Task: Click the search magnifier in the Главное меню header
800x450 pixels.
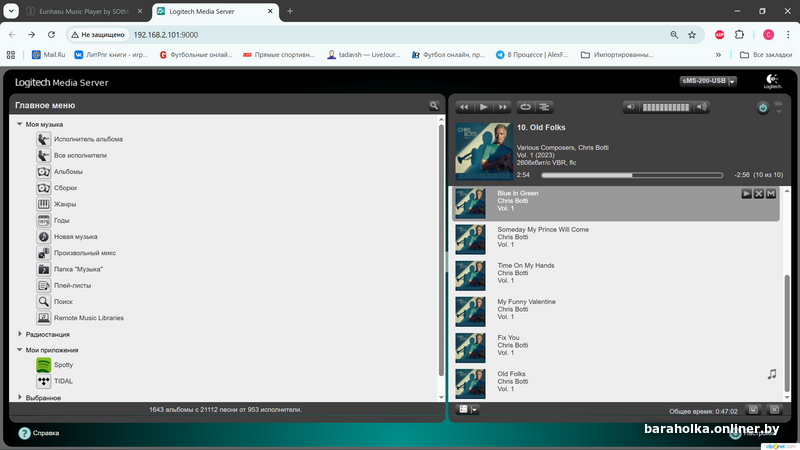Action: [434, 106]
